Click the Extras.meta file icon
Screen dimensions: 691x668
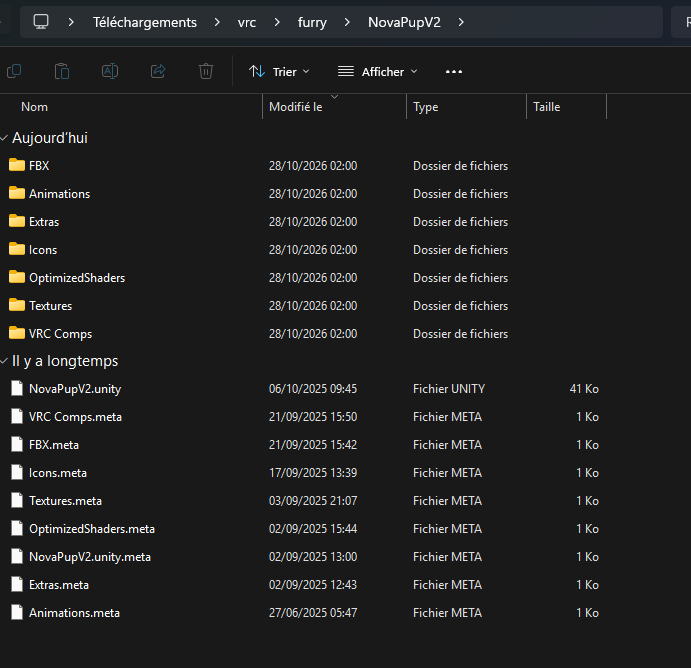tap(17, 584)
